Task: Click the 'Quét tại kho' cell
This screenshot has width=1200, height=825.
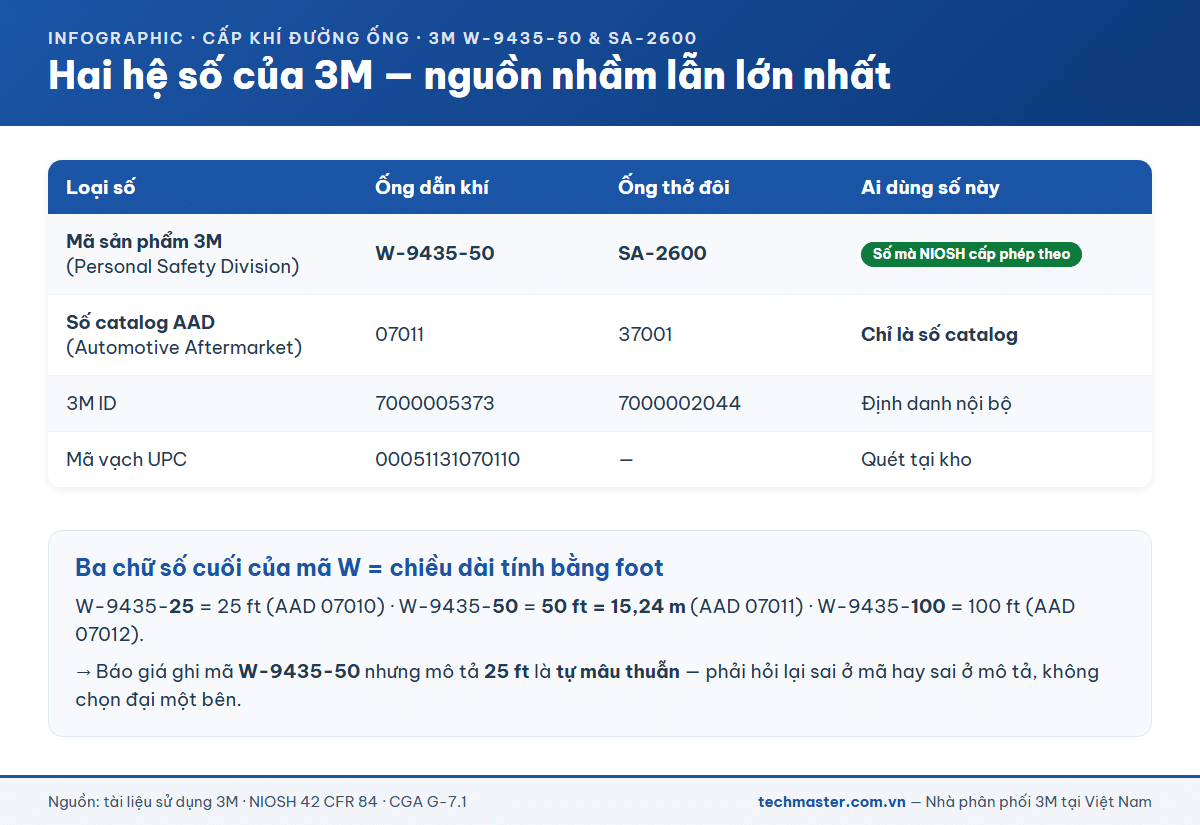Action: [x=916, y=459]
